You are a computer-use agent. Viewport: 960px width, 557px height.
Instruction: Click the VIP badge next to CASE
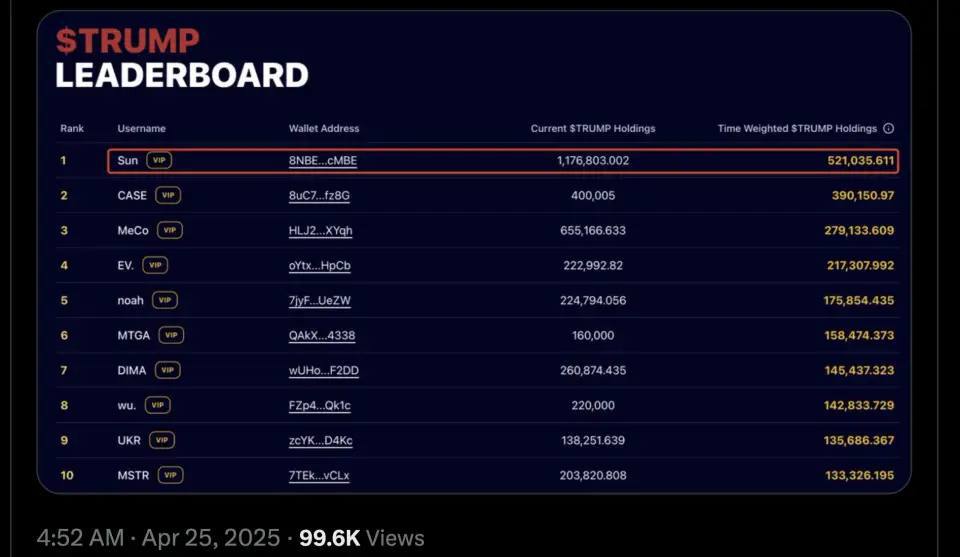coord(168,195)
